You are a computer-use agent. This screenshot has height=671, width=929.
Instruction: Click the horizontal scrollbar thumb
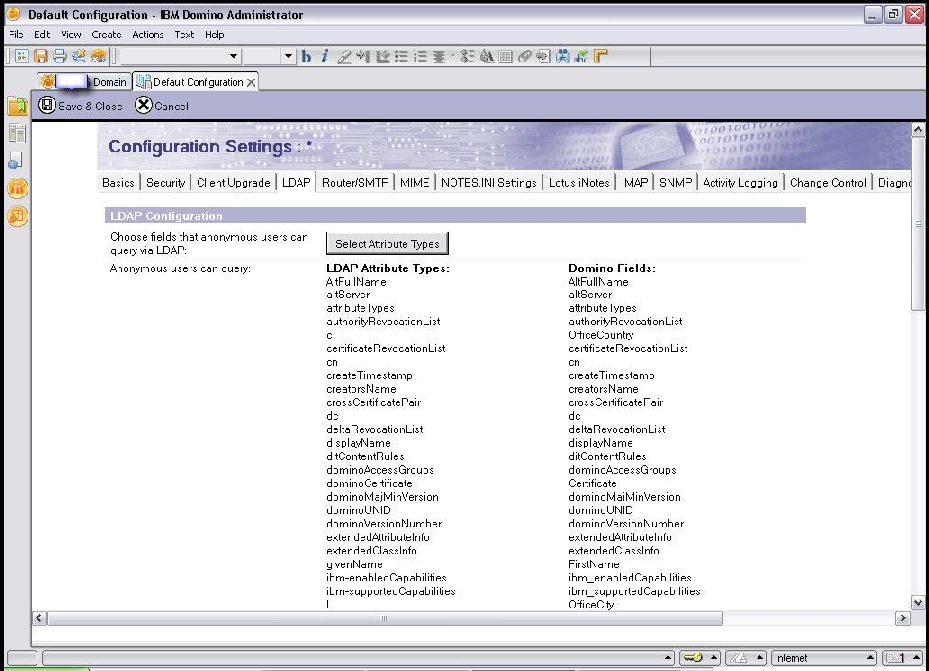click(x=385, y=618)
